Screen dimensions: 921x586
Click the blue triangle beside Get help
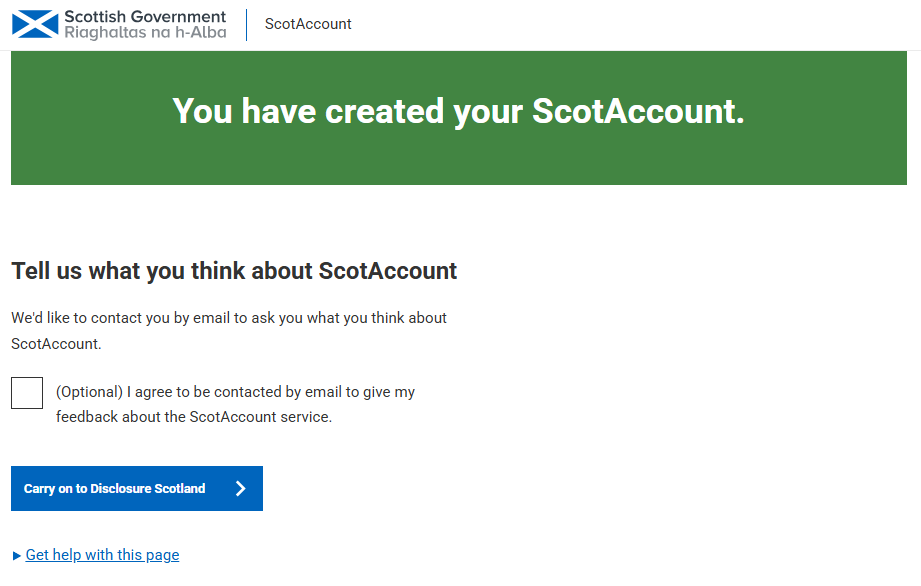pyautogui.click(x=16, y=555)
